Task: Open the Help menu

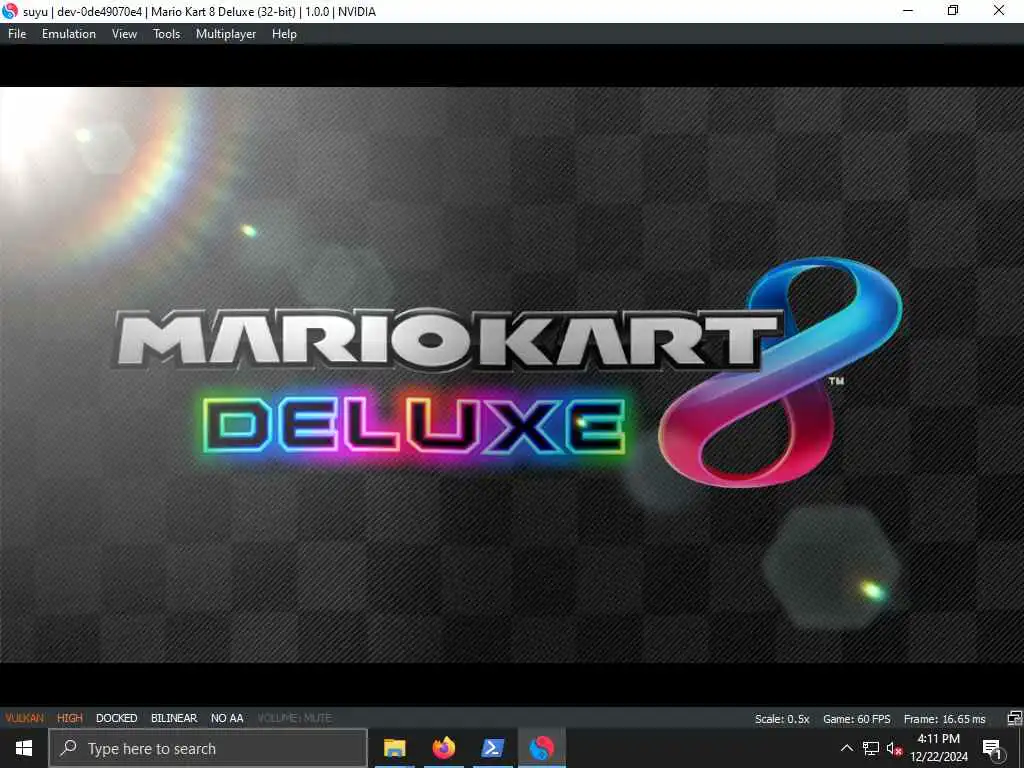Action: click(x=284, y=34)
